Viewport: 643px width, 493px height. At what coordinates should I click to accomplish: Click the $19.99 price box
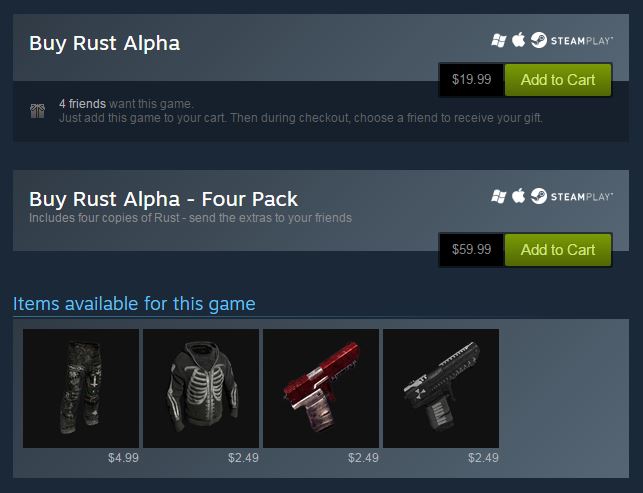coord(472,80)
